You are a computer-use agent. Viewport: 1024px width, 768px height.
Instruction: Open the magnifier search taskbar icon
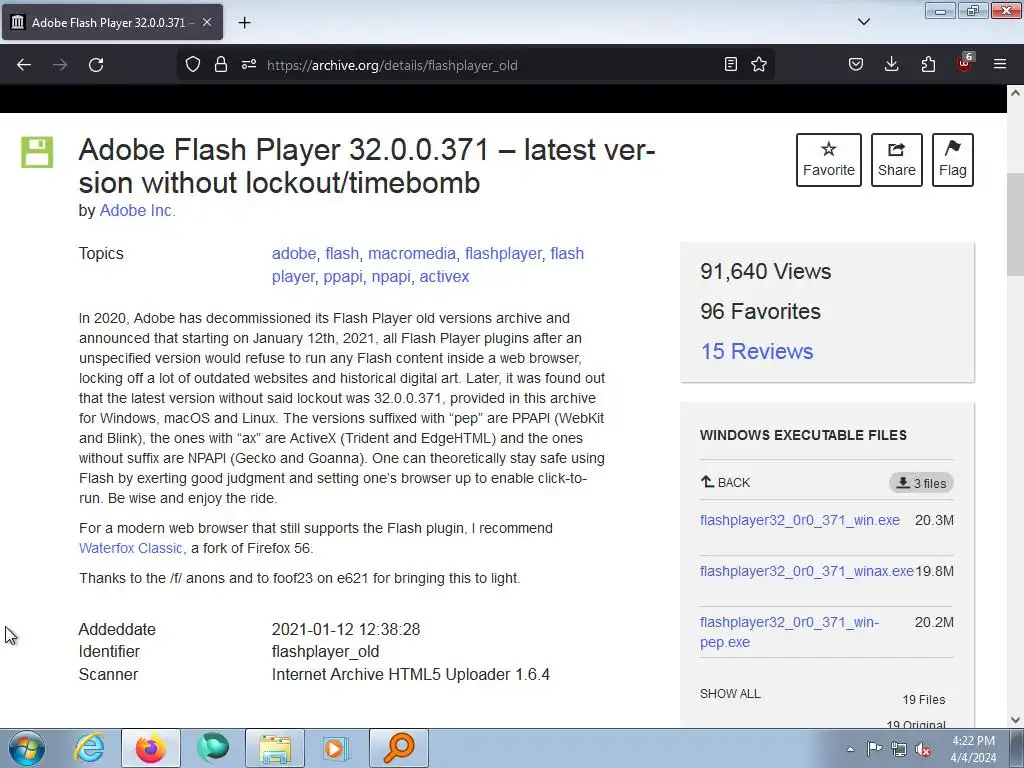click(x=399, y=748)
